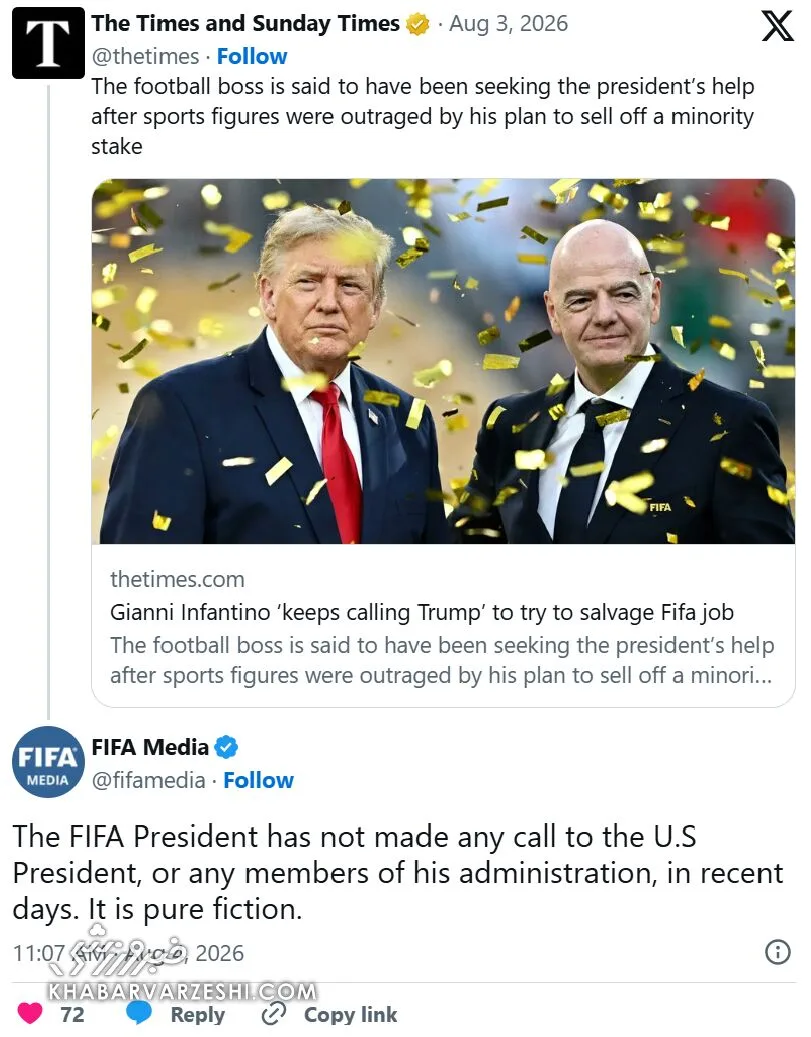Image resolution: width=811 pixels, height=1037 pixels.
Task: Click the reply speech bubble icon
Action: [x=140, y=1012]
